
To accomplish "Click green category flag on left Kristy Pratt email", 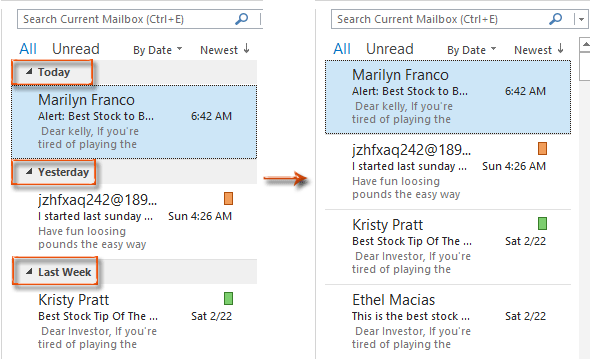I will pyautogui.click(x=228, y=298).
